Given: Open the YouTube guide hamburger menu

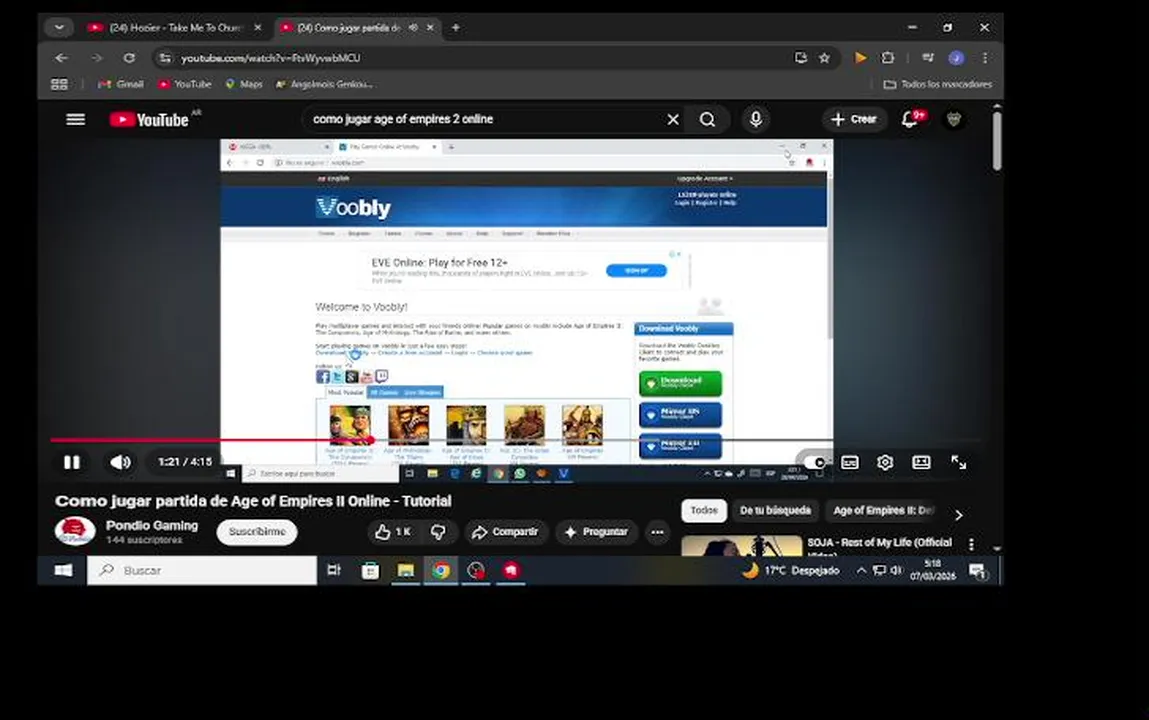Looking at the screenshot, I should (75, 119).
